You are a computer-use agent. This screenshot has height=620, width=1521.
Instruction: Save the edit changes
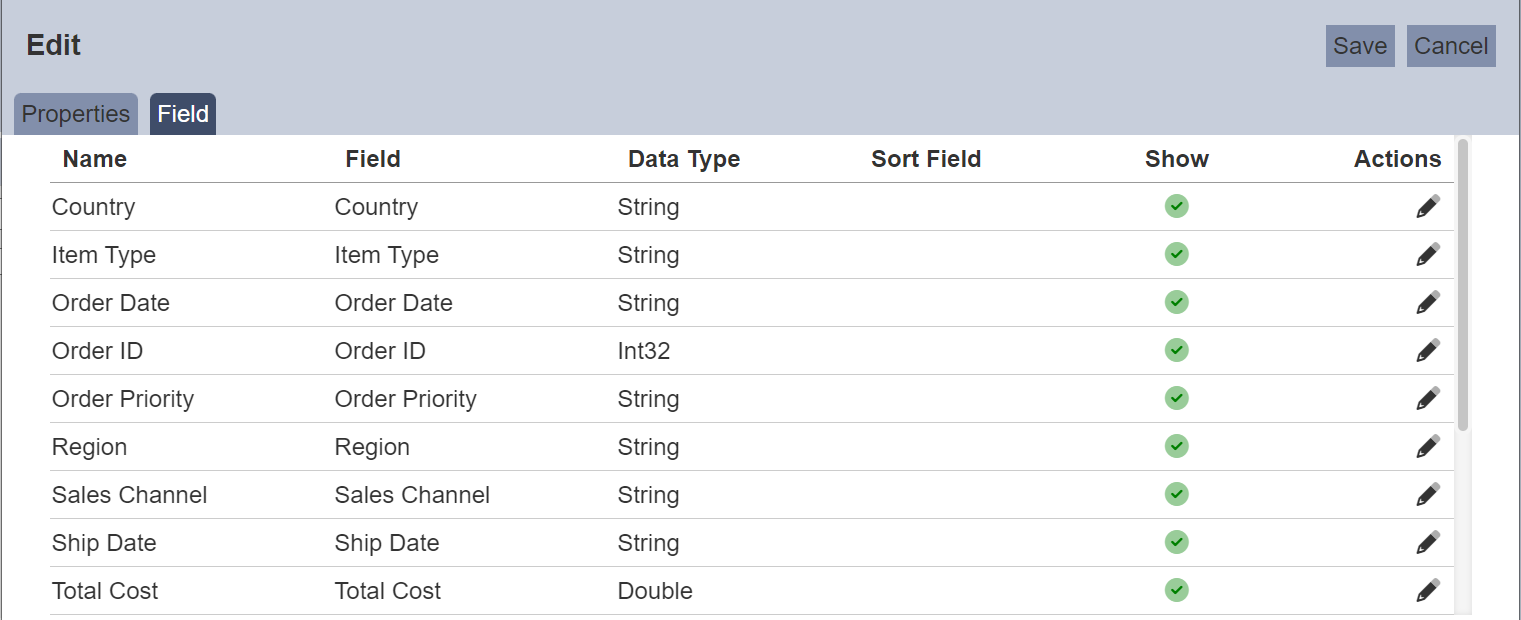[1360, 46]
